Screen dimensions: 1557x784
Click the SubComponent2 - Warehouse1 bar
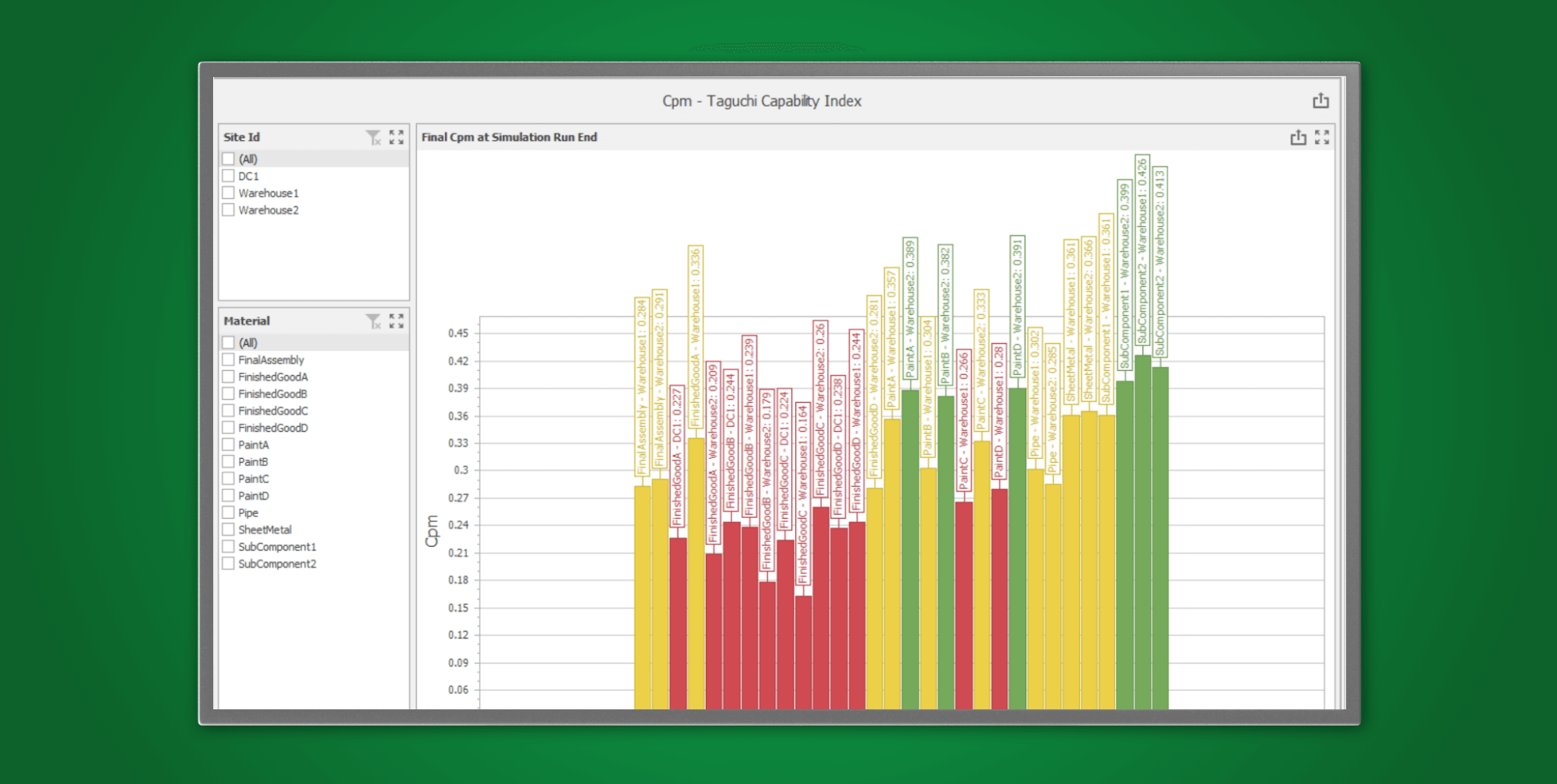coord(1144,544)
